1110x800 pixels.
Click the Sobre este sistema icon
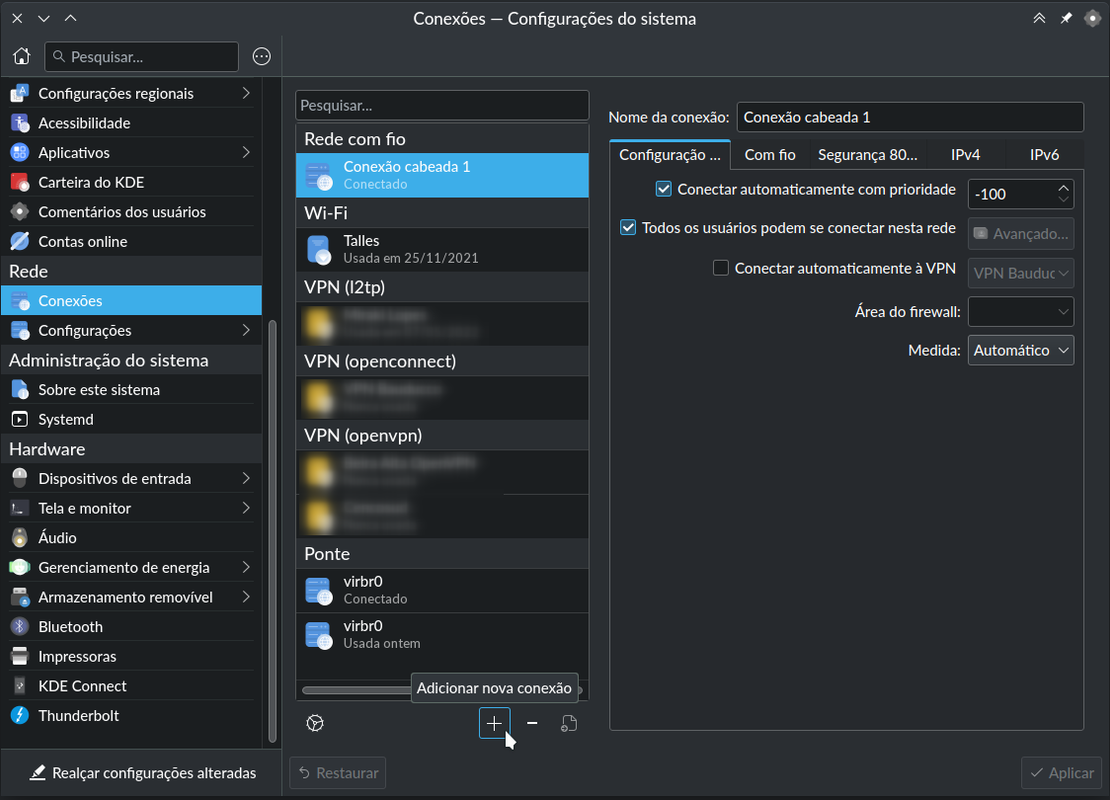pos(20,389)
